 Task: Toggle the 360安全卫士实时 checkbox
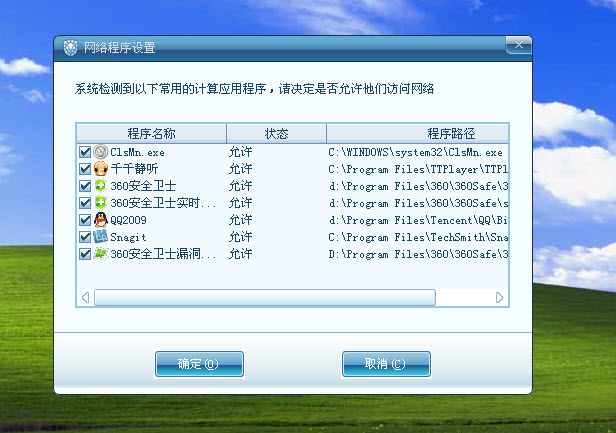pos(85,203)
